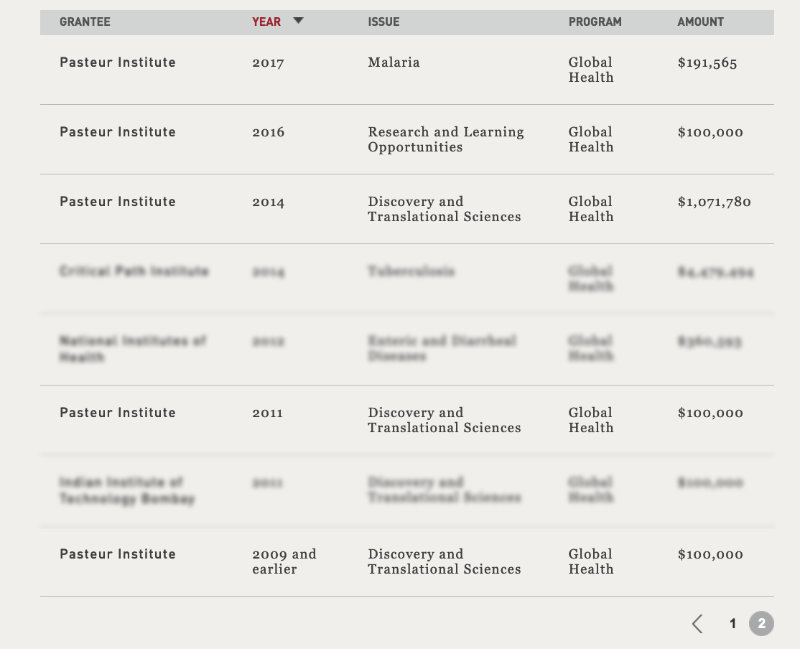
Task: Sort the table by Year column header
Action: pyautogui.click(x=266, y=22)
